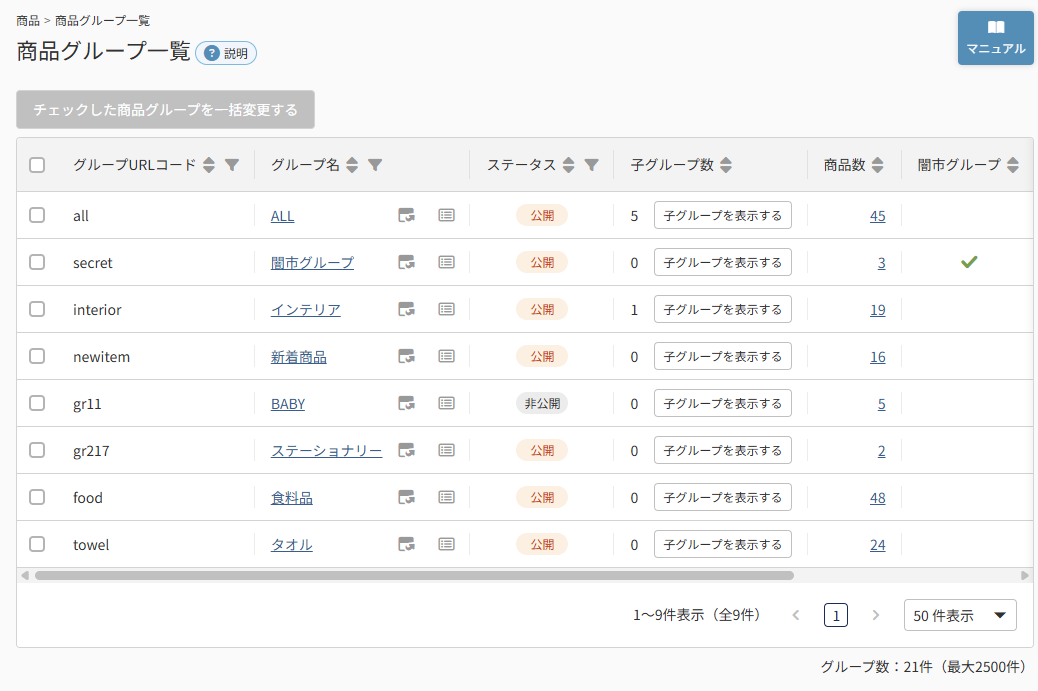The height and width of the screenshot is (691, 1038).
Task: Open the preview icon in the BABY row
Action: pyautogui.click(x=406, y=403)
